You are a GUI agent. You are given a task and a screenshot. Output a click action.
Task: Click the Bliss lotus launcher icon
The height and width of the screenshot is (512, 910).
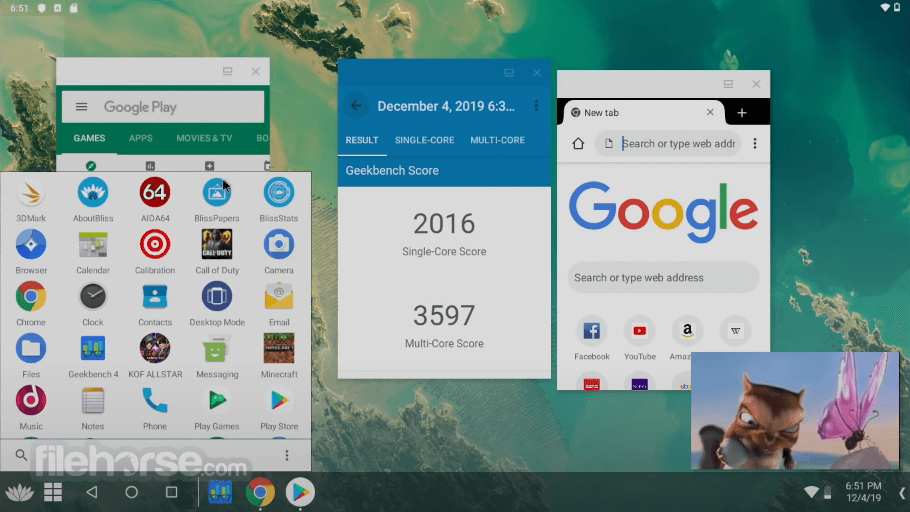coord(19,492)
